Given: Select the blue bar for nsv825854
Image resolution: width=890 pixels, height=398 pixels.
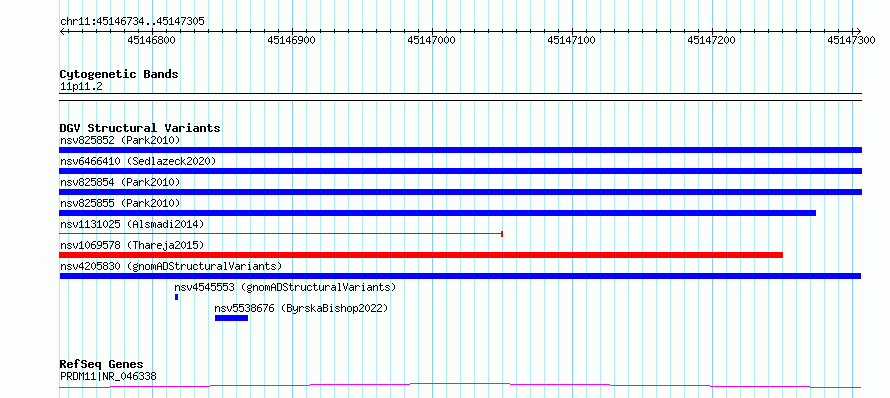Looking at the screenshot, I should 460,192.
